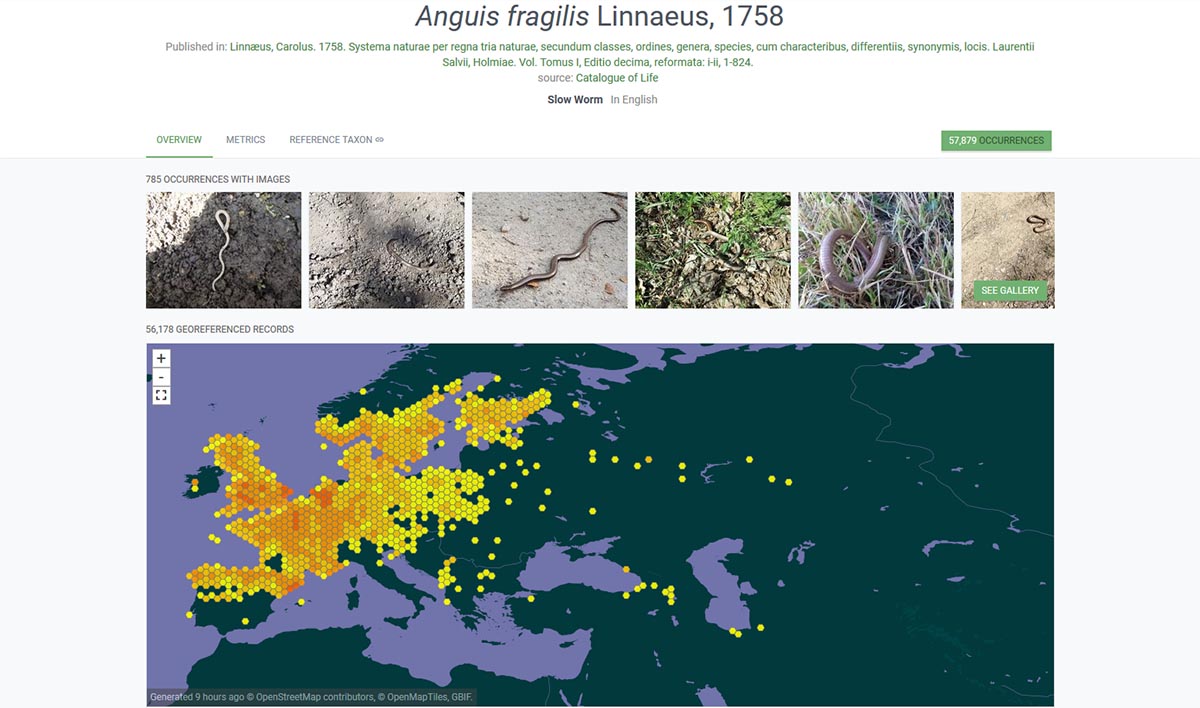Select the Overview tab
This screenshot has width=1200, height=708.
click(179, 140)
